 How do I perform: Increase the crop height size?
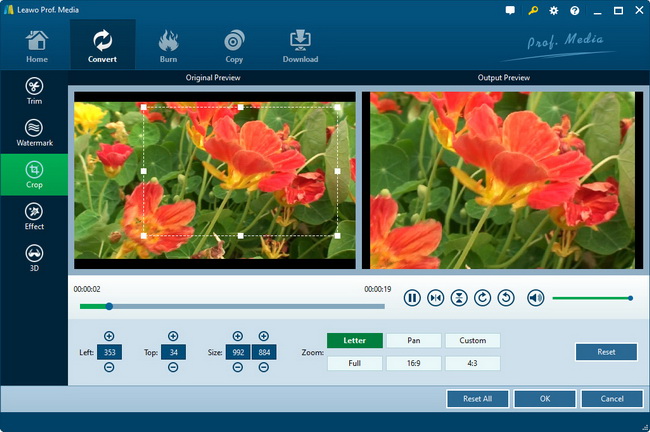[264, 336]
